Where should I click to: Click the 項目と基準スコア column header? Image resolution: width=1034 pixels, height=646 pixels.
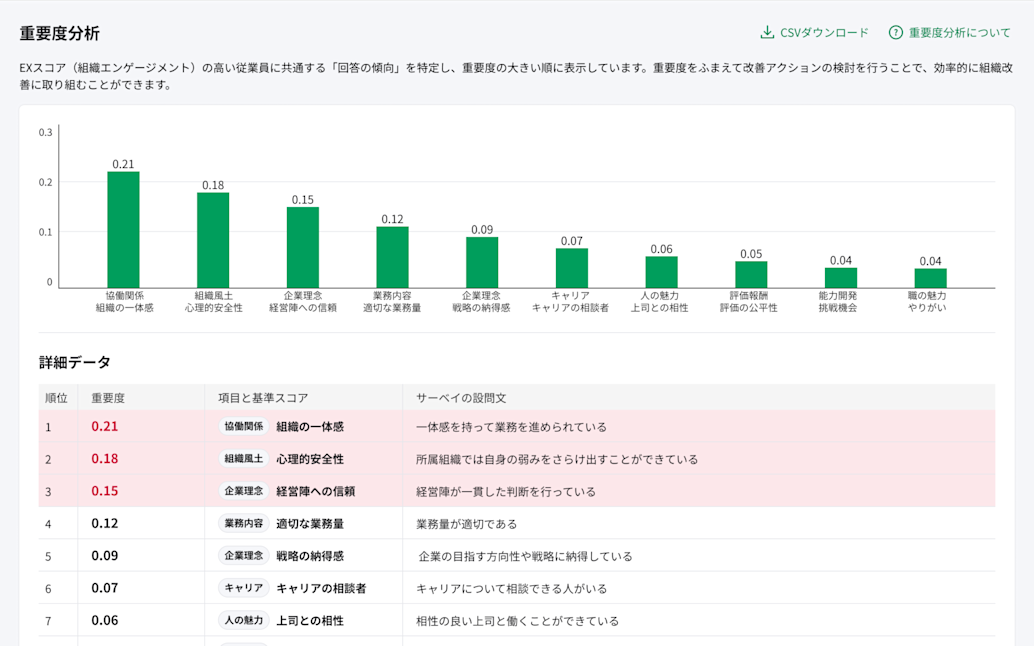263,398
